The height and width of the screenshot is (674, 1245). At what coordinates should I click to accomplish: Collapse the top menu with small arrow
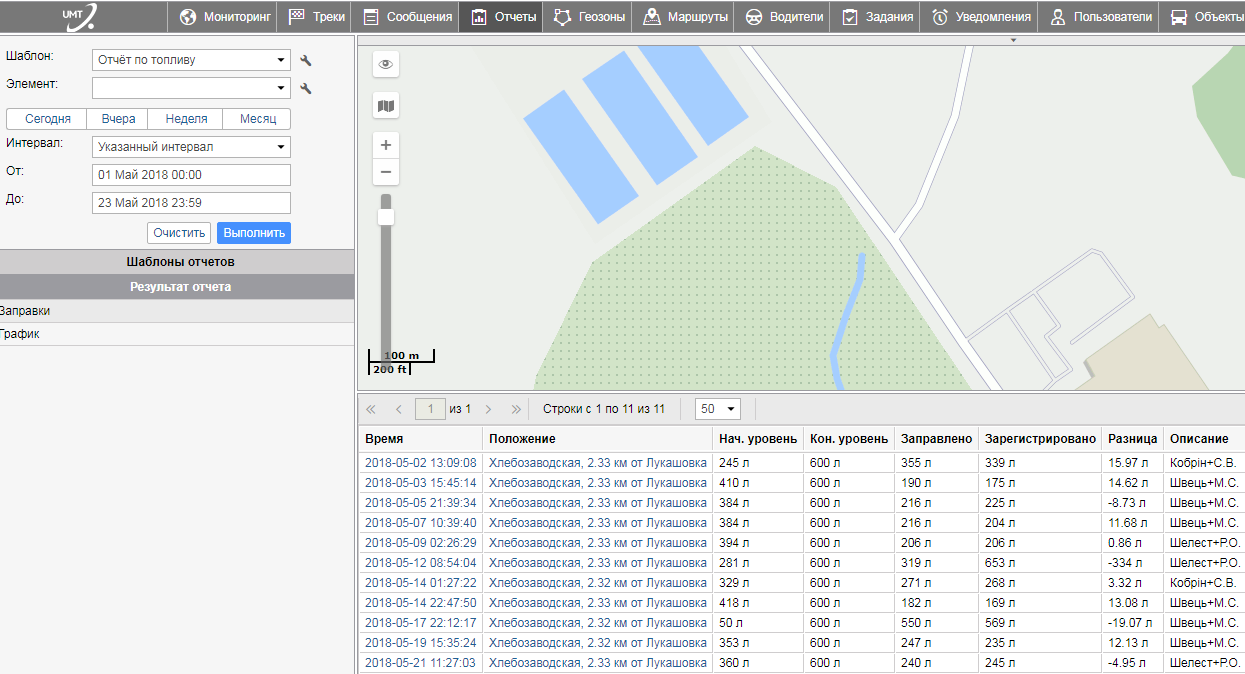click(1014, 41)
